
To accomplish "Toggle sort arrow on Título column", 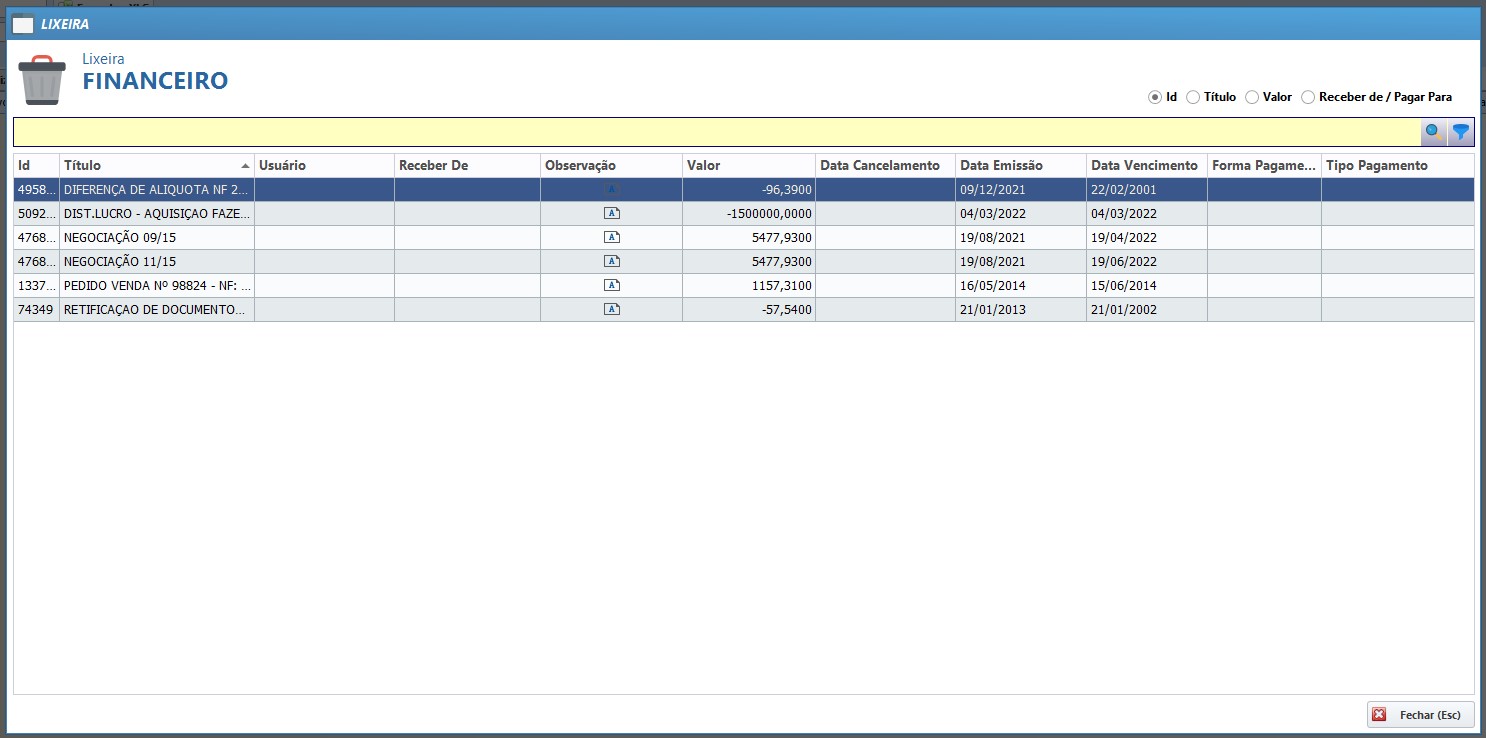I will [245, 166].
